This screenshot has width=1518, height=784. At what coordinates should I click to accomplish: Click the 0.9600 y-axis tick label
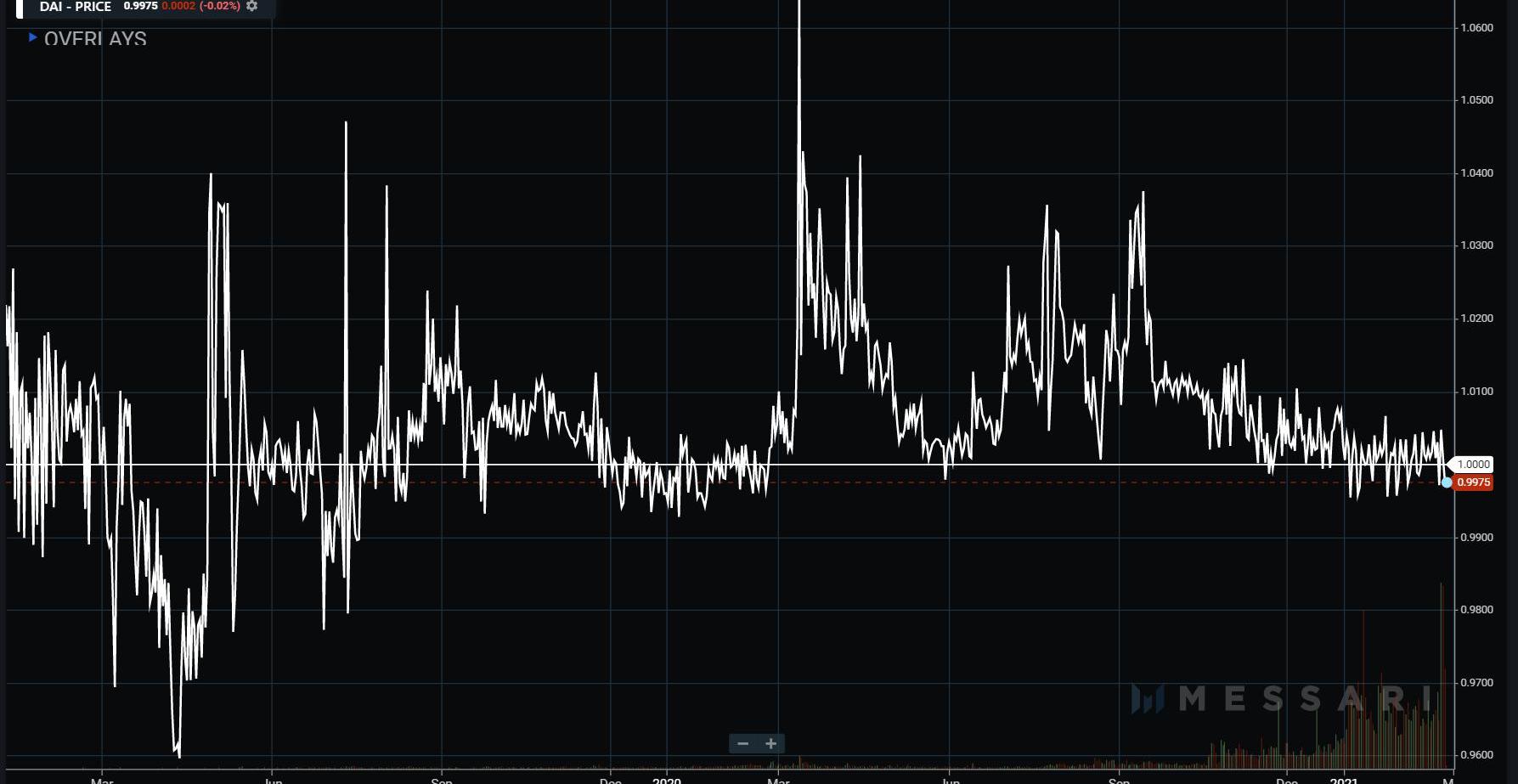[1476, 755]
